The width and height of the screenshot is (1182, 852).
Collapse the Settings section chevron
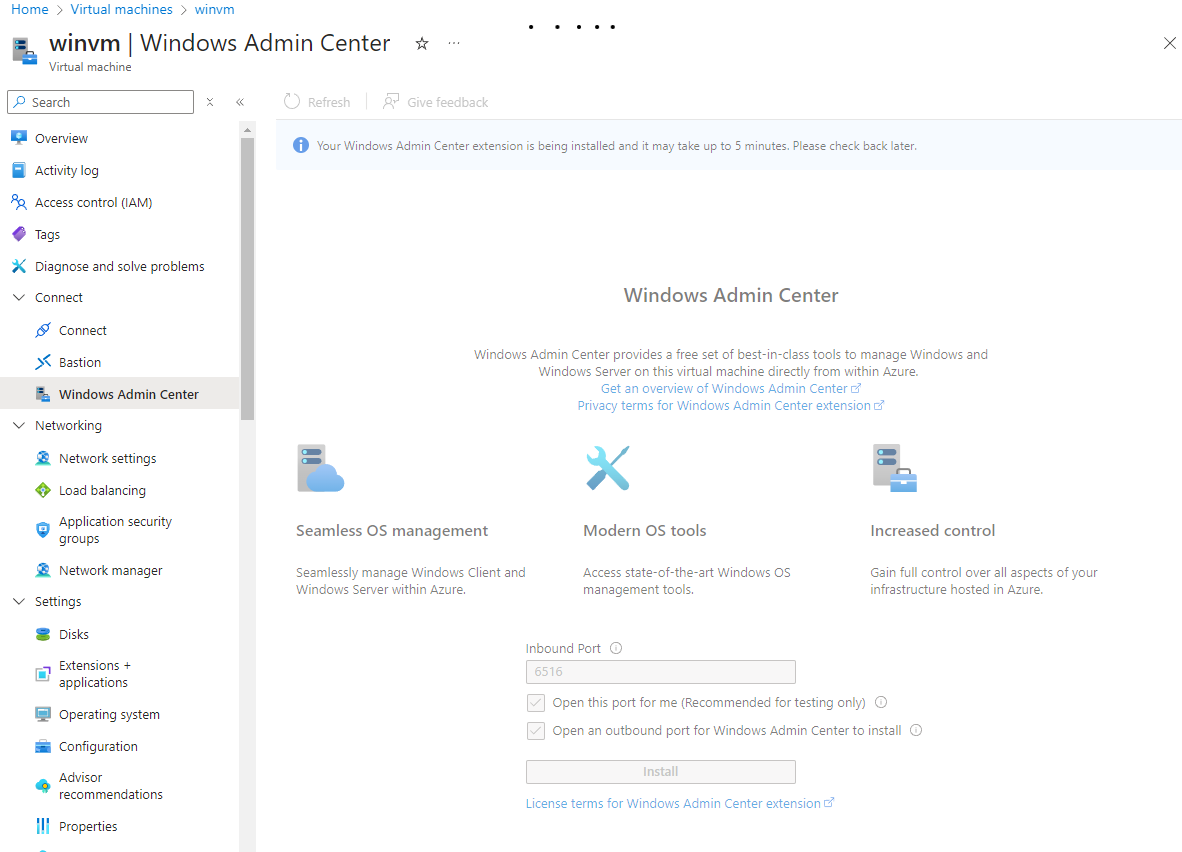[x=19, y=601]
